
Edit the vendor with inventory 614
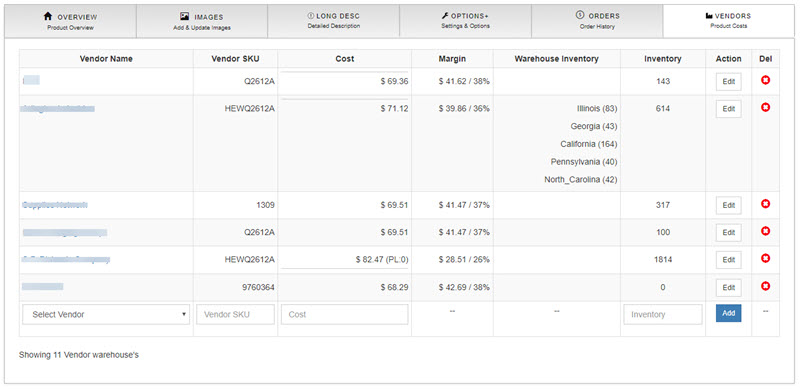(x=729, y=109)
